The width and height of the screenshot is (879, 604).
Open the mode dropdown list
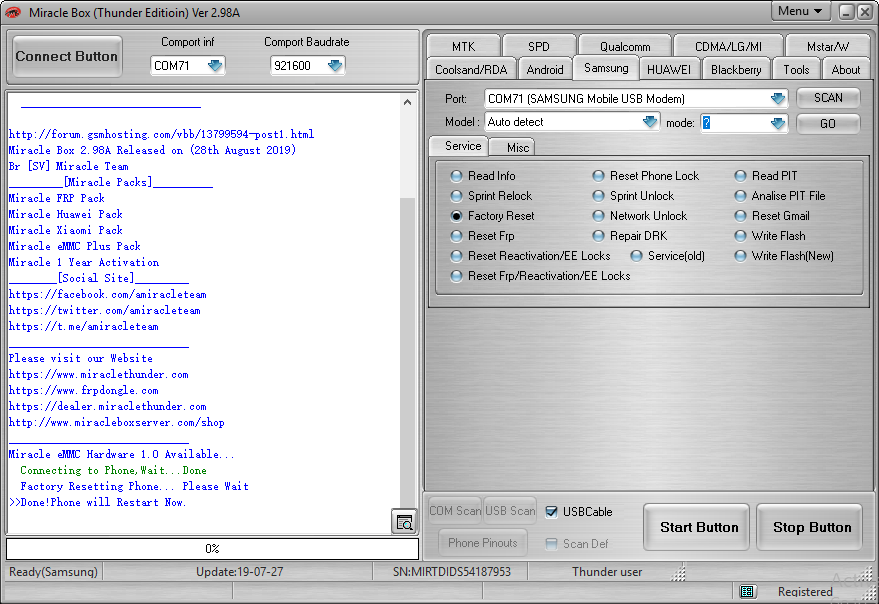pyautogui.click(x=778, y=123)
